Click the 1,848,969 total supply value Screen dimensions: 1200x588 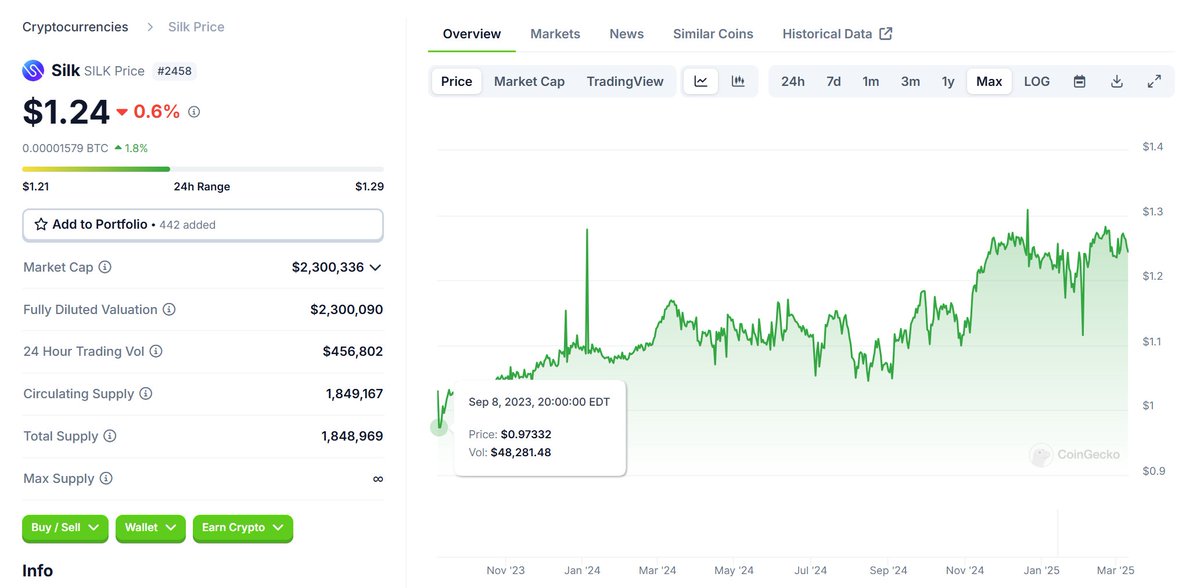pyautogui.click(x=352, y=436)
